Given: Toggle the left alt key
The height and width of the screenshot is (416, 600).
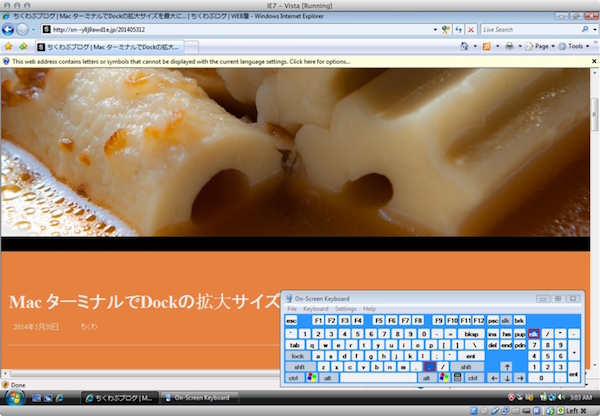Looking at the screenshot, I should click(328, 378).
